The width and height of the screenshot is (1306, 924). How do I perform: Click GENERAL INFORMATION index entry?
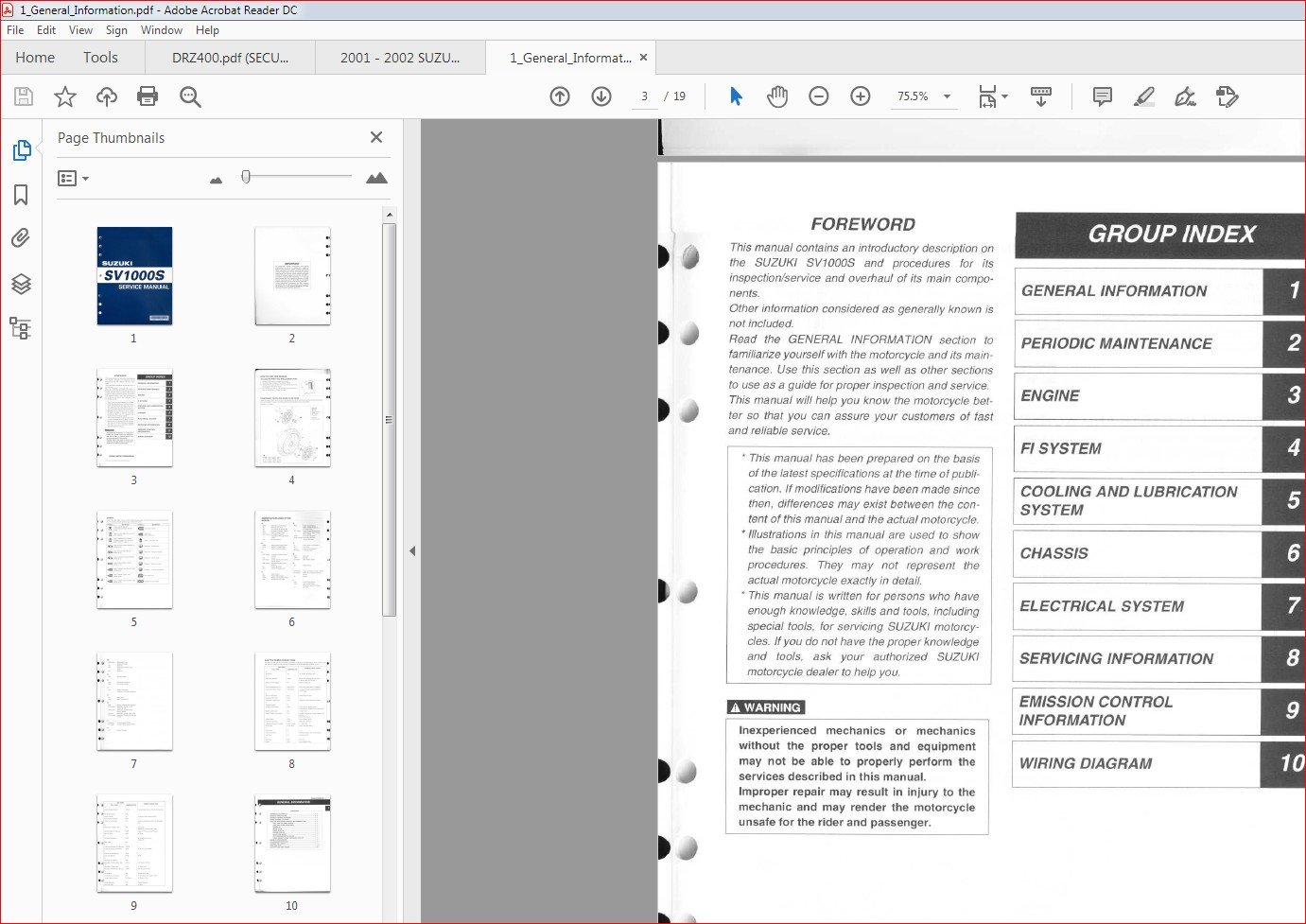(x=1158, y=291)
